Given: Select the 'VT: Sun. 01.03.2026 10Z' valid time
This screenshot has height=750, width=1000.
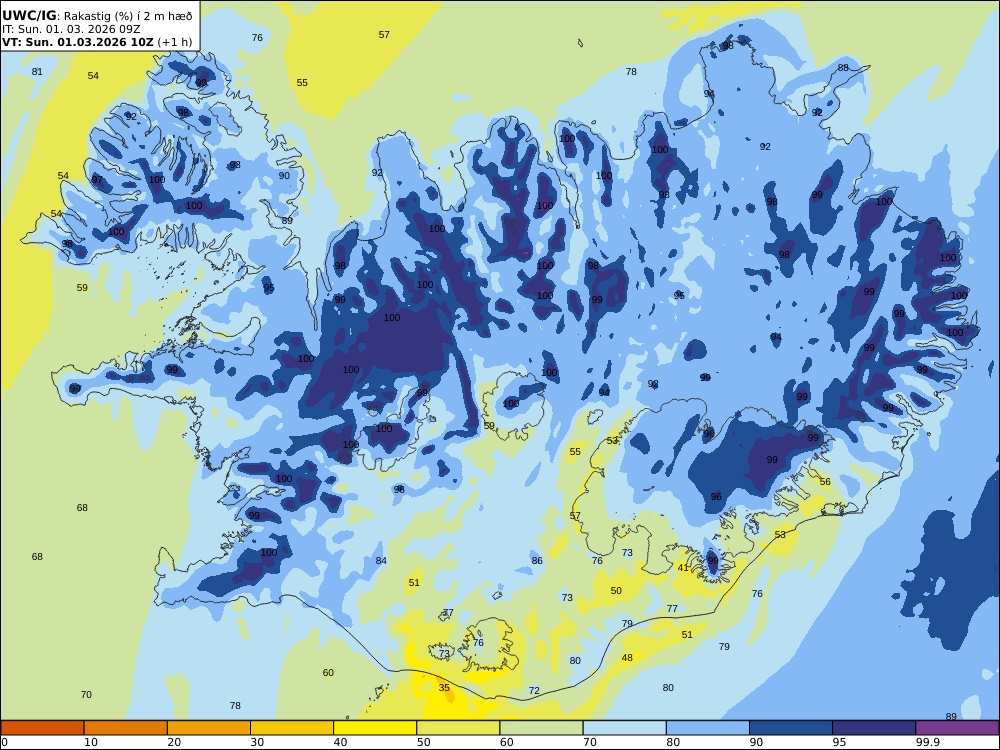Looking at the screenshot, I should coord(78,42).
